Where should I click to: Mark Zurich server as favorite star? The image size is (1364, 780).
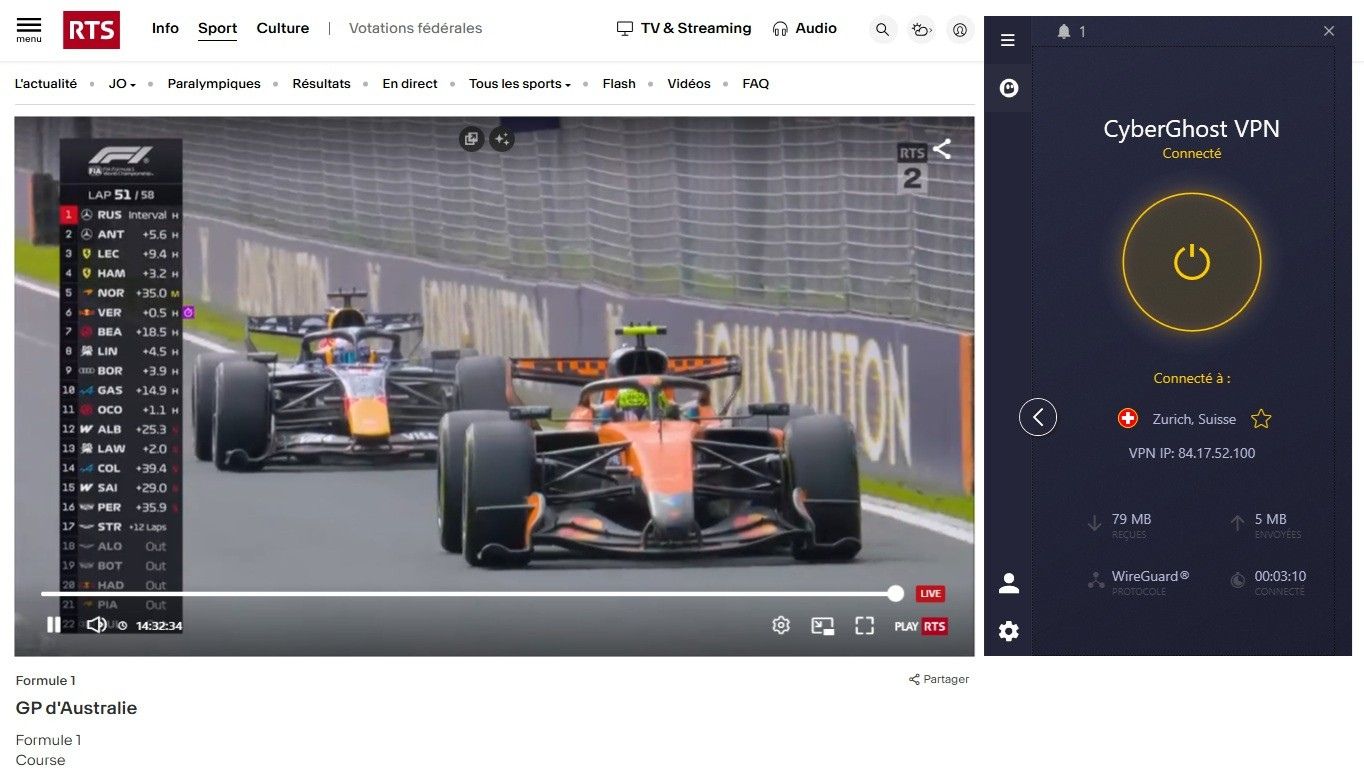[1261, 419]
